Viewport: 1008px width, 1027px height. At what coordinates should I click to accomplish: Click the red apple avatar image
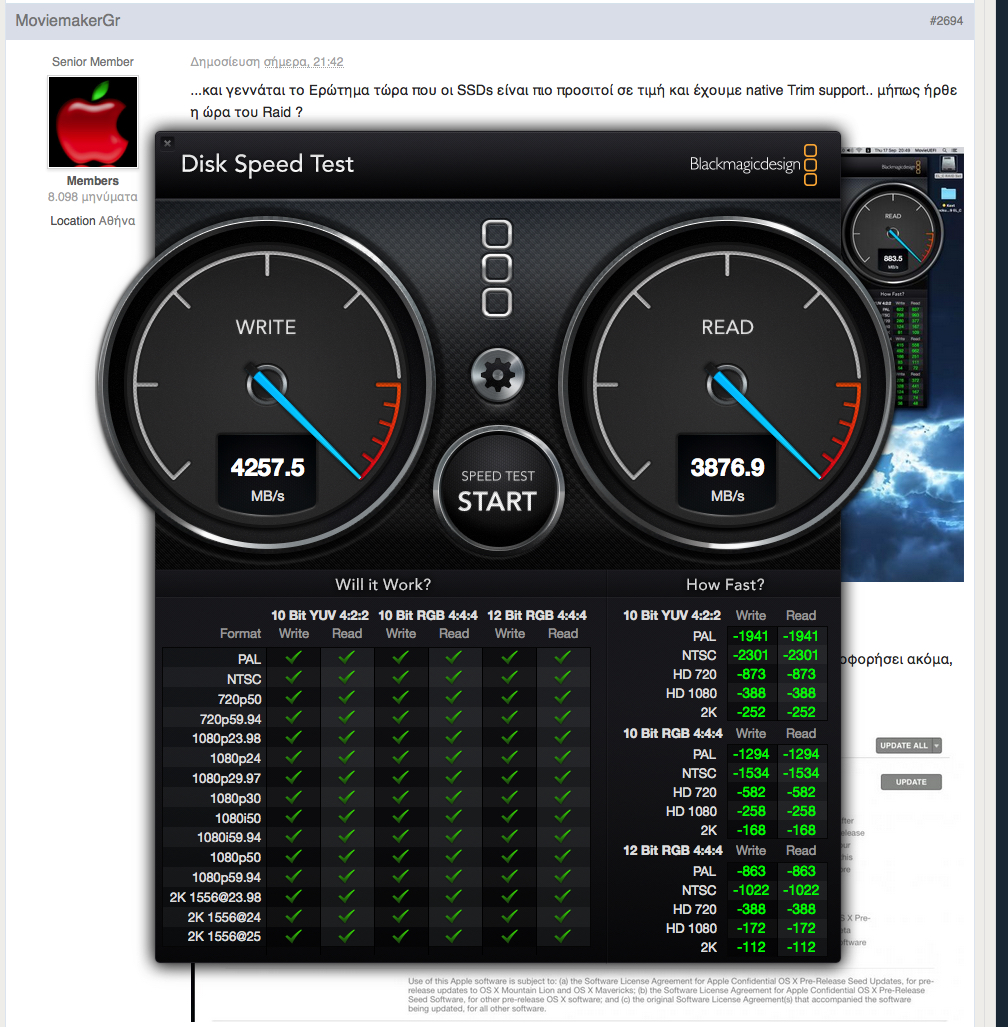[x=93, y=122]
